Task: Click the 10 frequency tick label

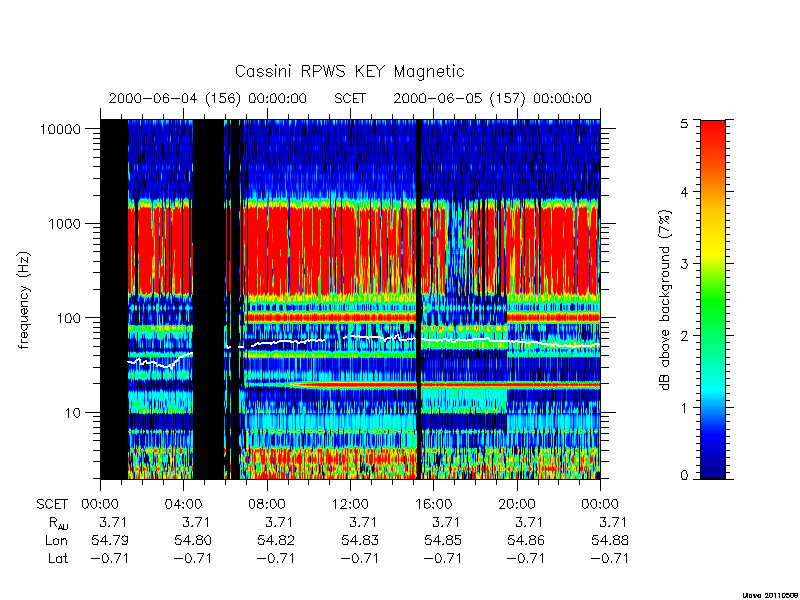Action: (72, 412)
